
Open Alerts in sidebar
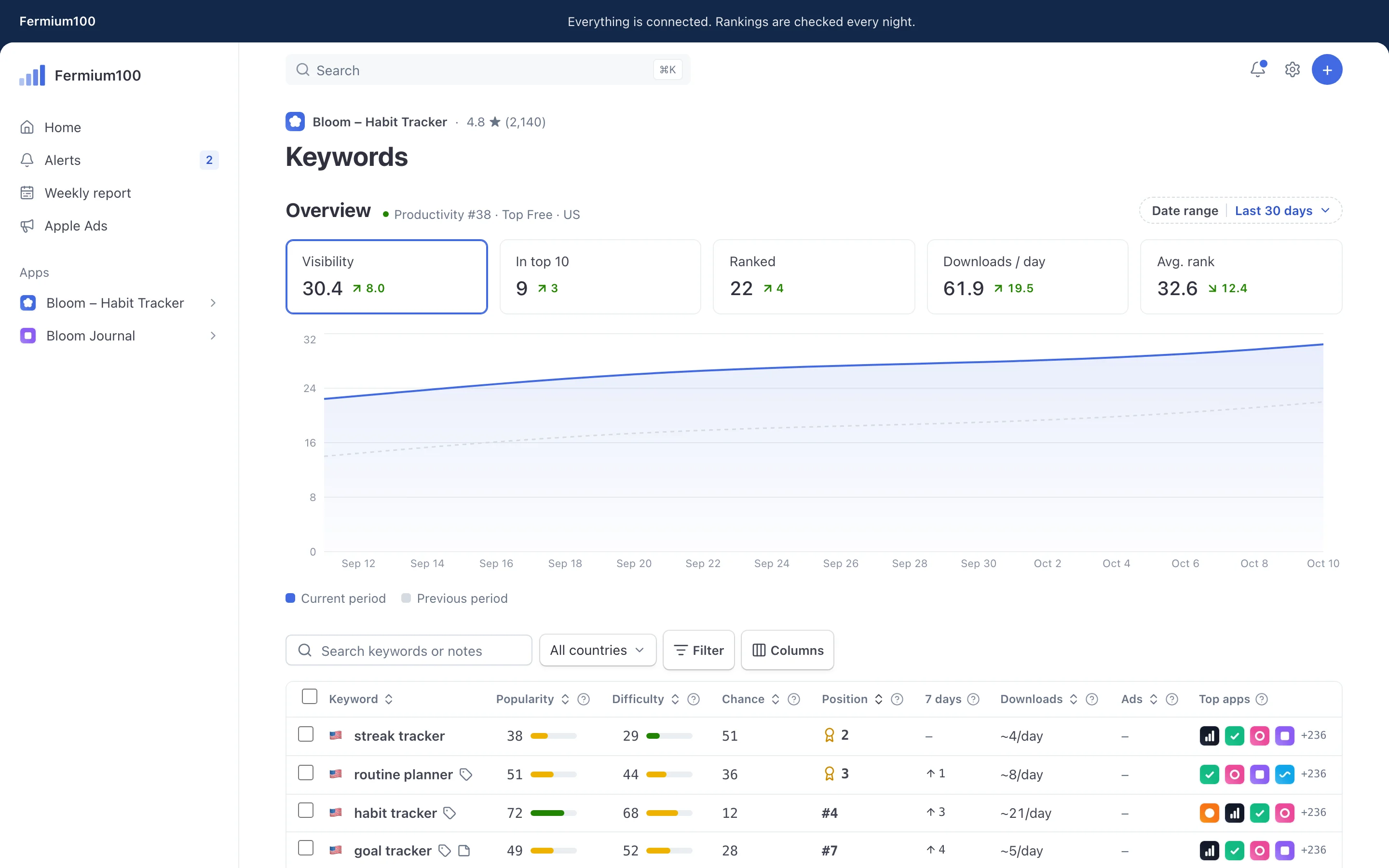tap(119, 160)
